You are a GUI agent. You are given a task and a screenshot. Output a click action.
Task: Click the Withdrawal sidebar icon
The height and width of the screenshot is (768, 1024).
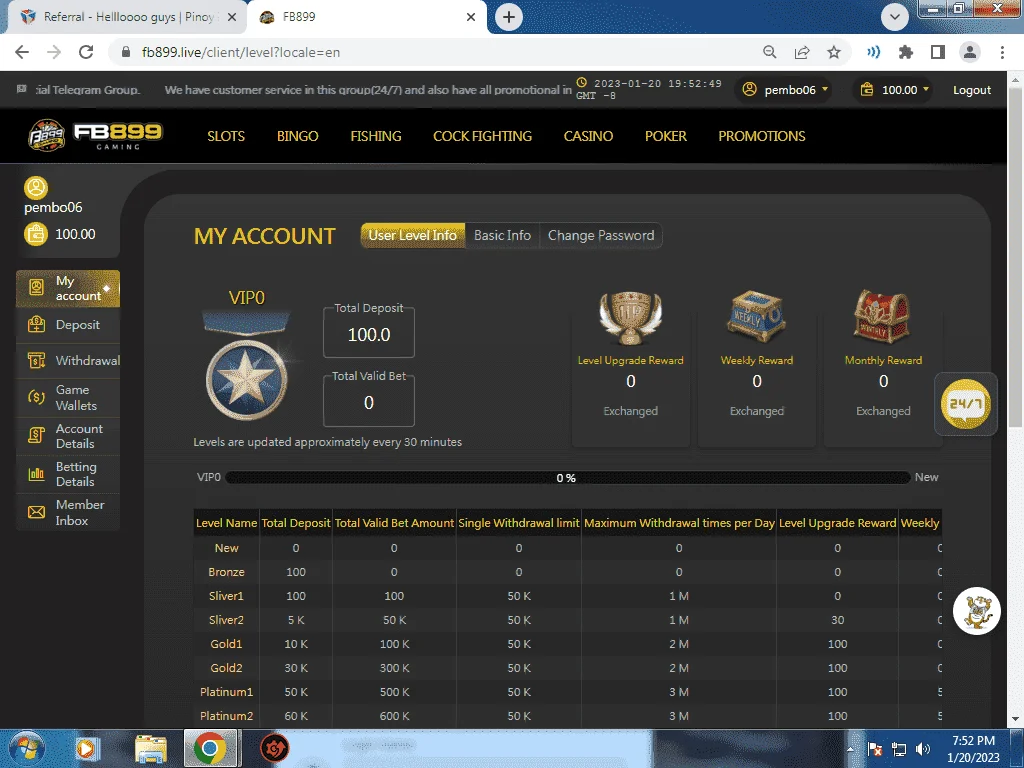point(37,360)
